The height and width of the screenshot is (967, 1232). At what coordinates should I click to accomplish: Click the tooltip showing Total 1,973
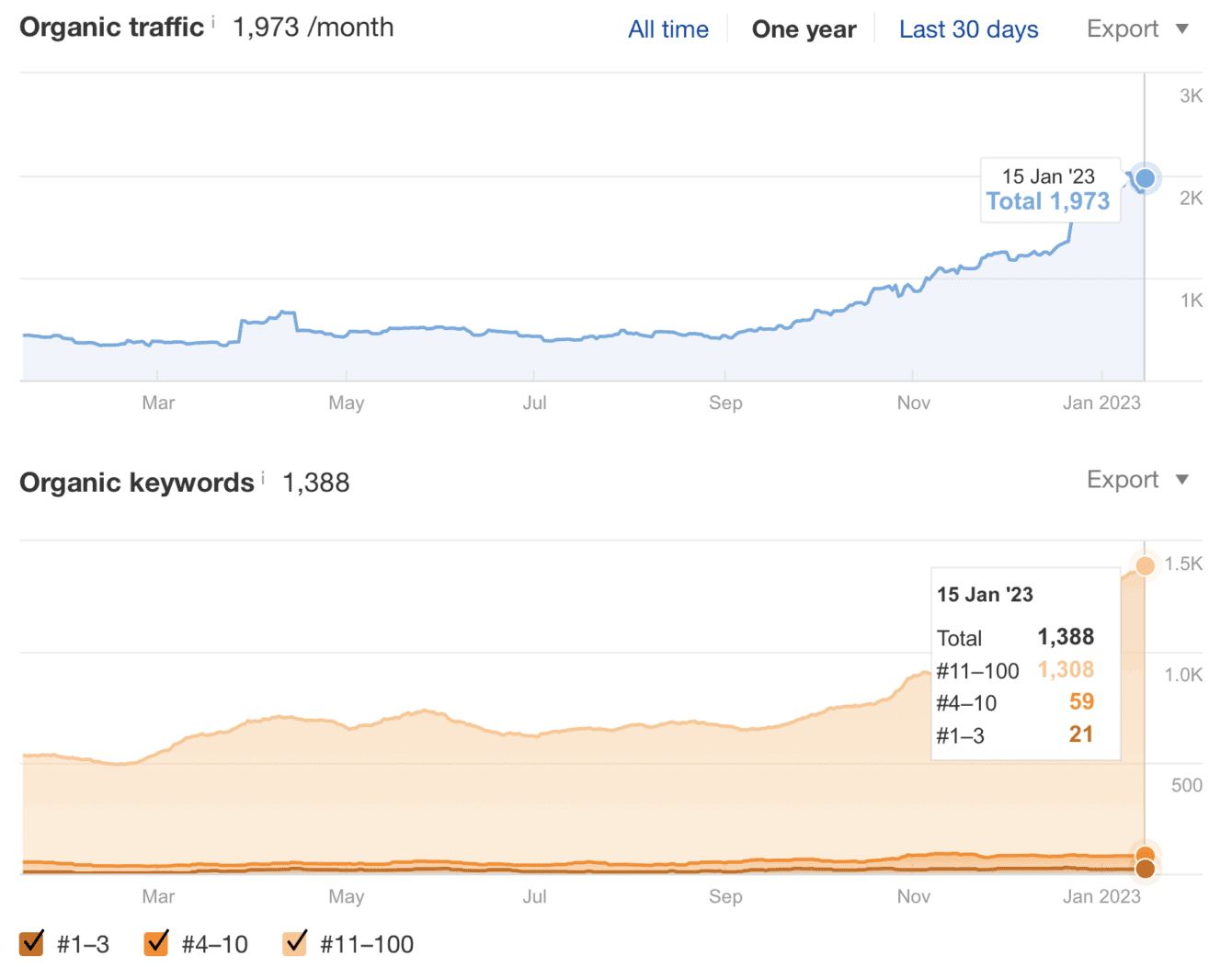click(x=1050, y=189)
